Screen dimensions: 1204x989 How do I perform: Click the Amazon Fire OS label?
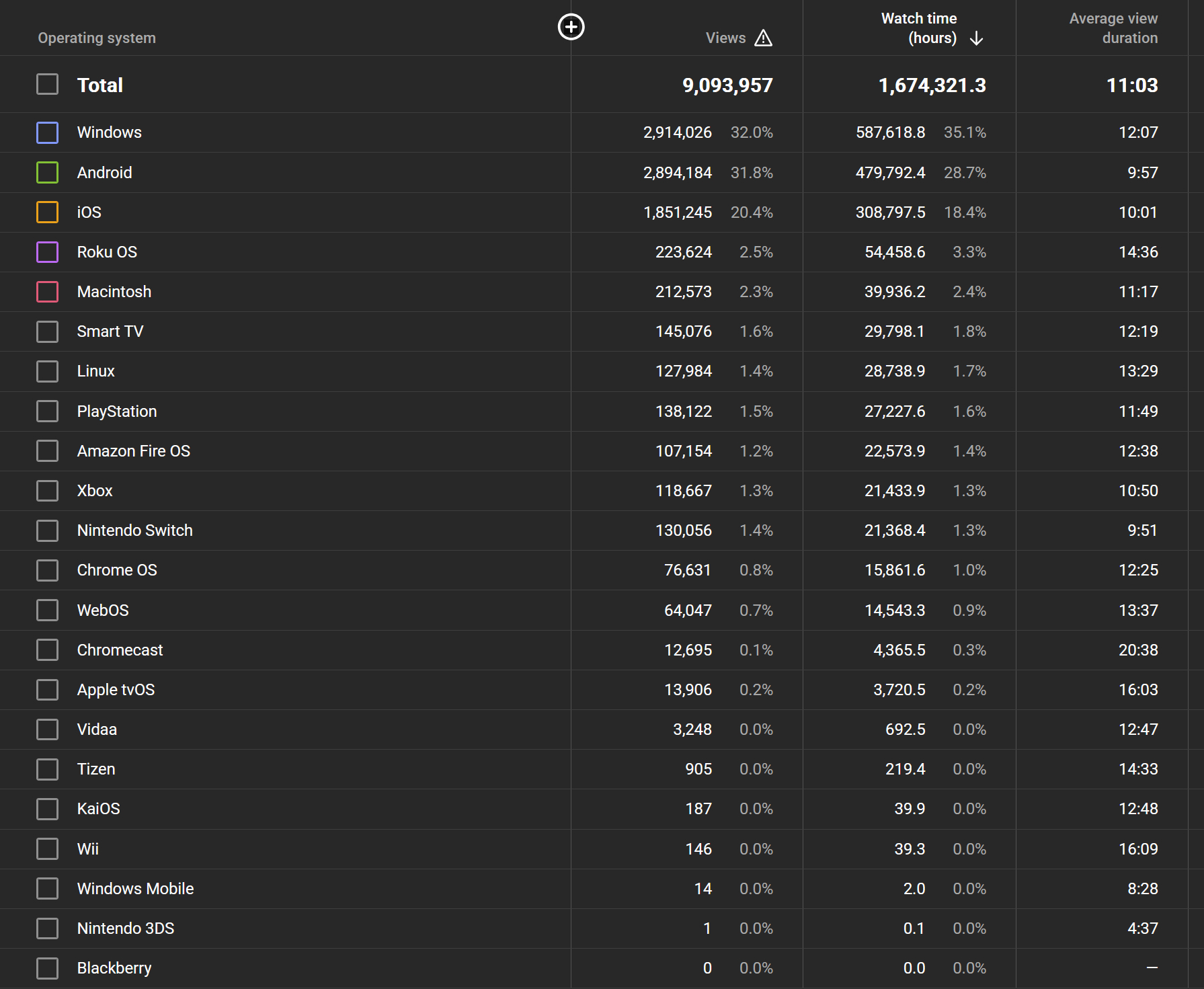pyautogui.click(x=133, y=451)
